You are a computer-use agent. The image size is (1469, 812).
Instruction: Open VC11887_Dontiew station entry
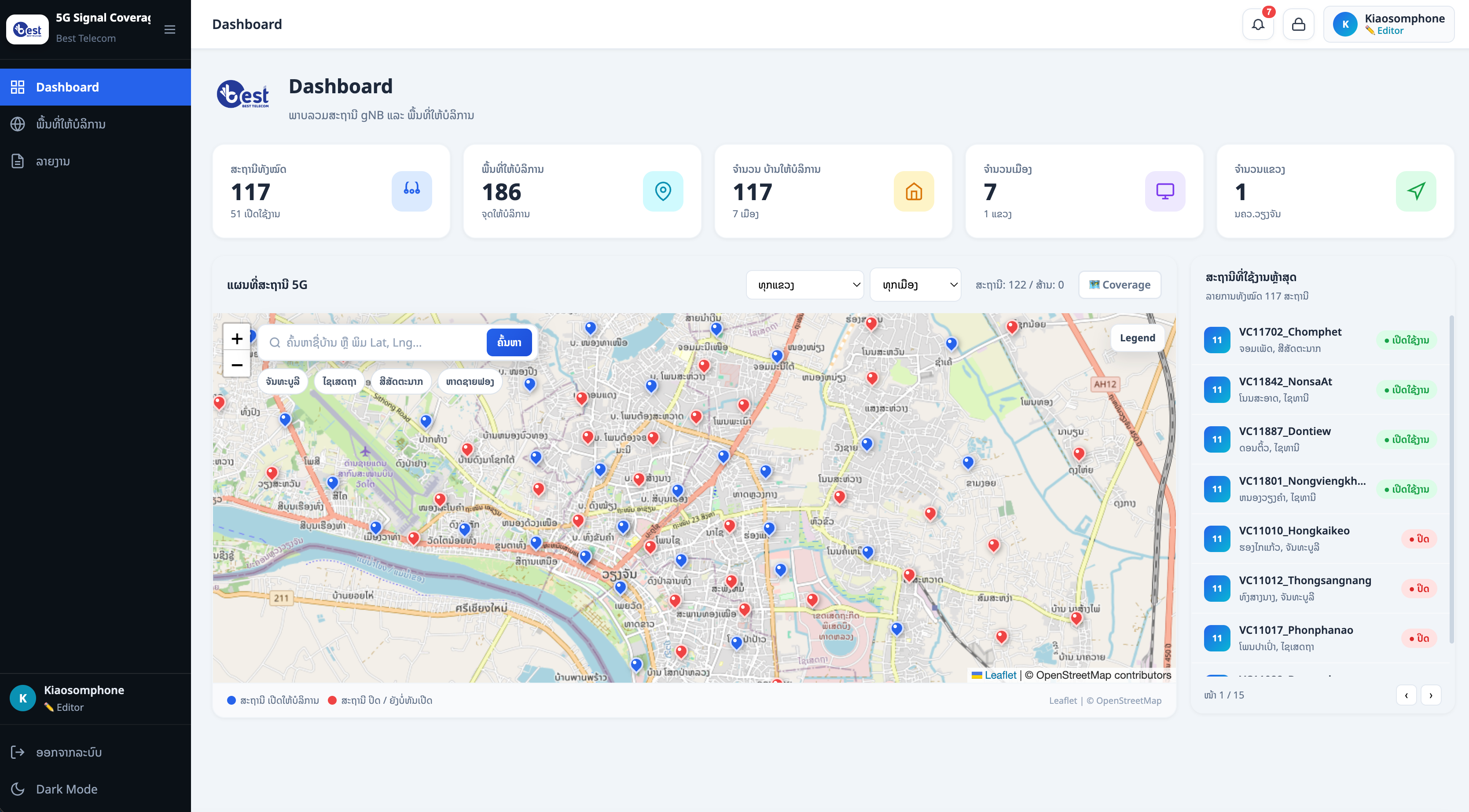pyautogui.click(x=1320, y=439)
